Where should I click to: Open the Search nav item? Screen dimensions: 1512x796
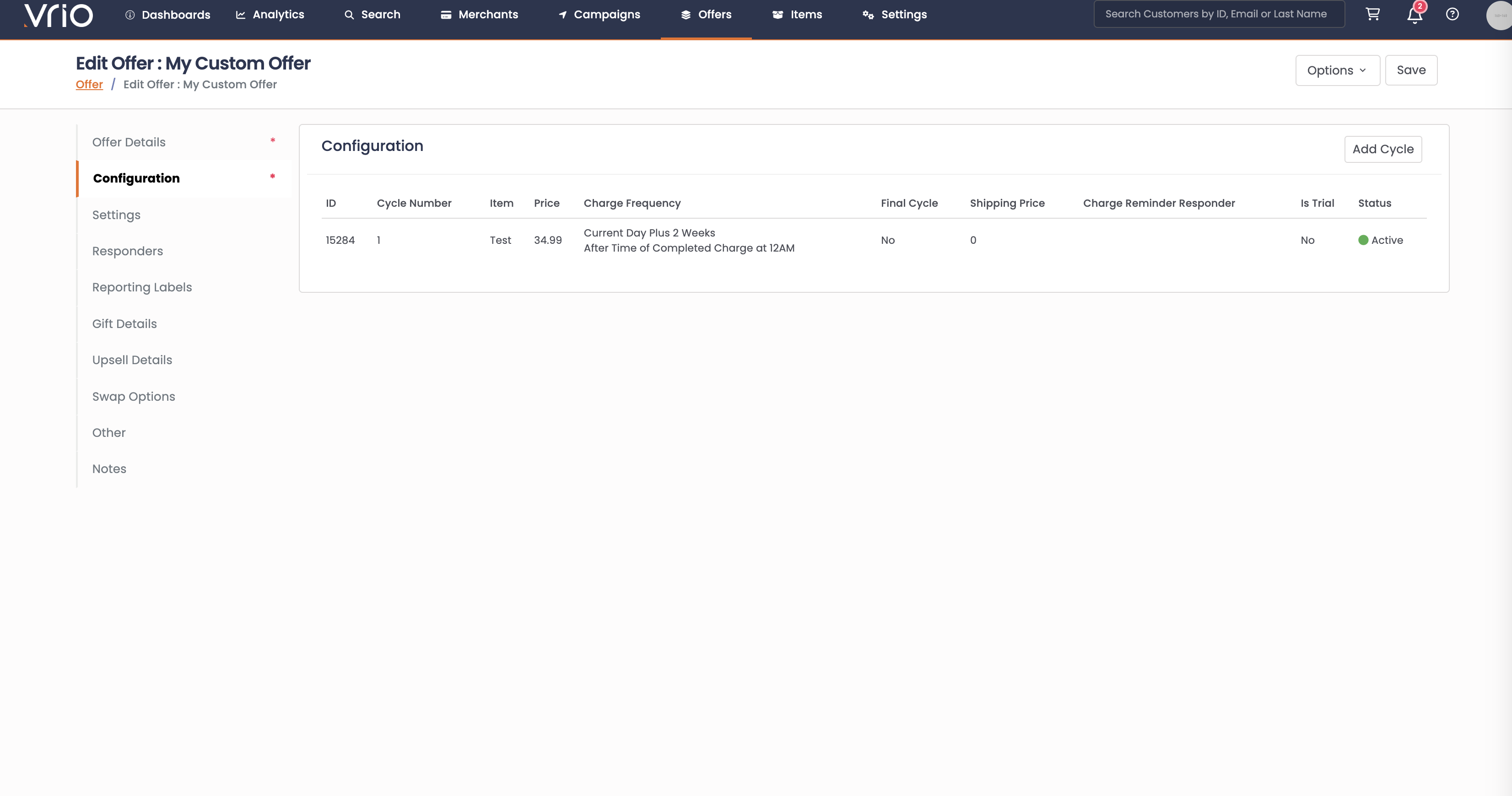pos(372,15)
